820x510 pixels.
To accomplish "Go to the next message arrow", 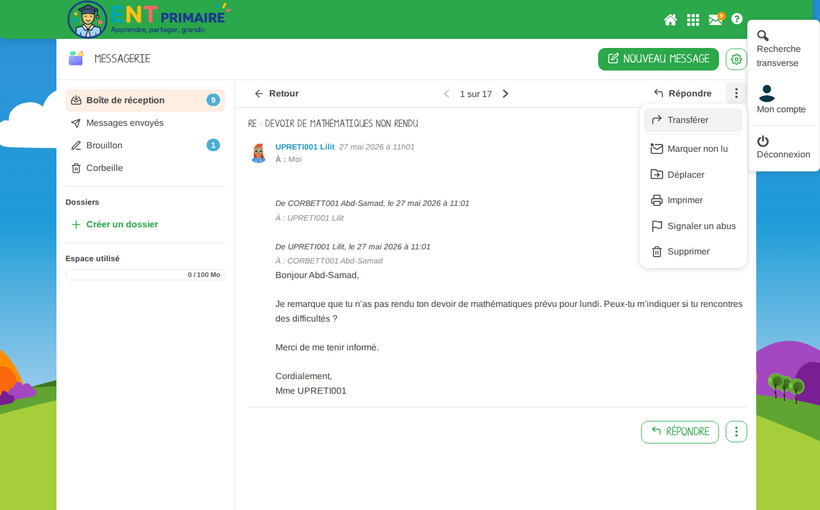I will pos(505,94).
